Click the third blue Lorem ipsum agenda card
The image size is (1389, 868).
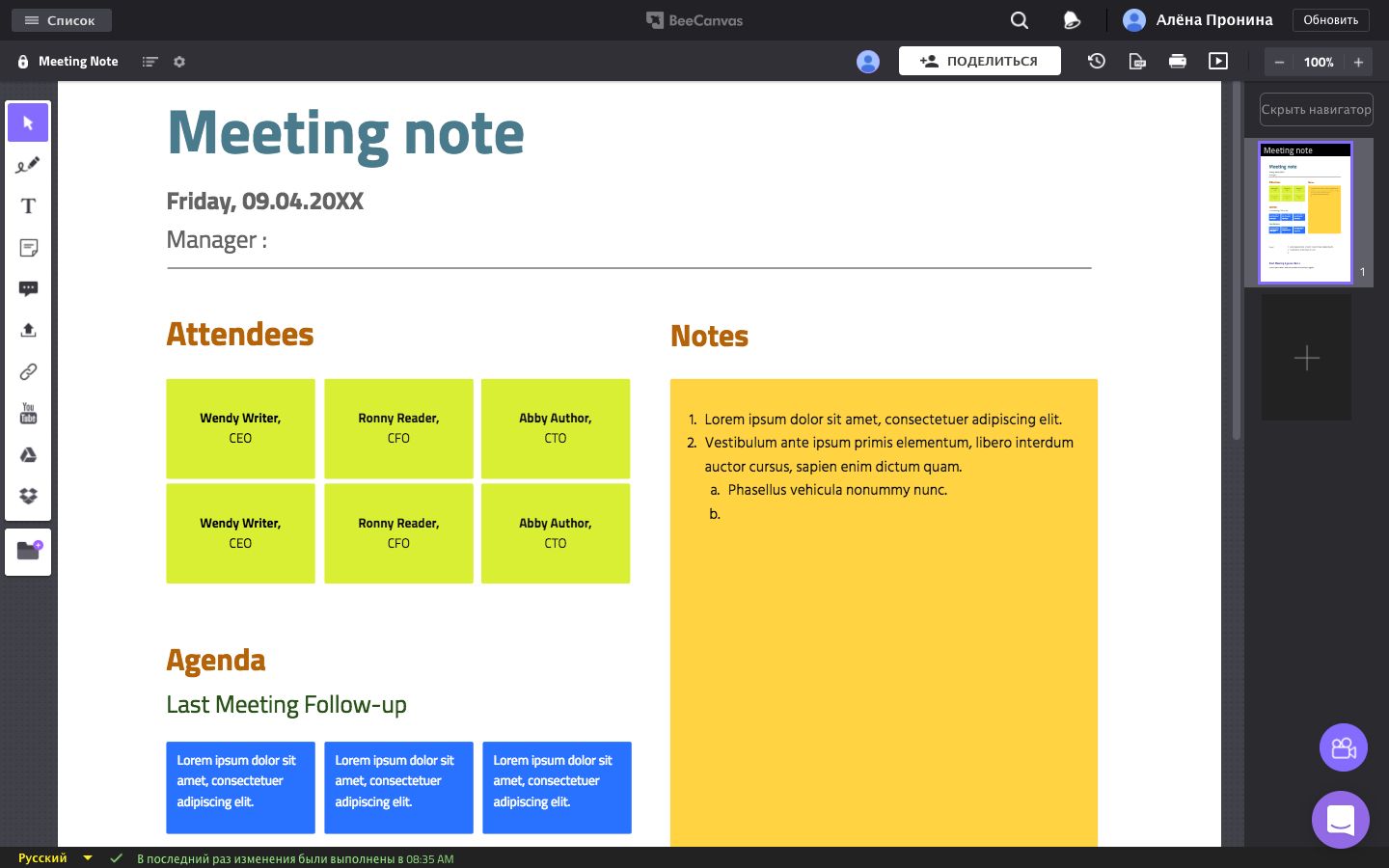click(557, 787)
